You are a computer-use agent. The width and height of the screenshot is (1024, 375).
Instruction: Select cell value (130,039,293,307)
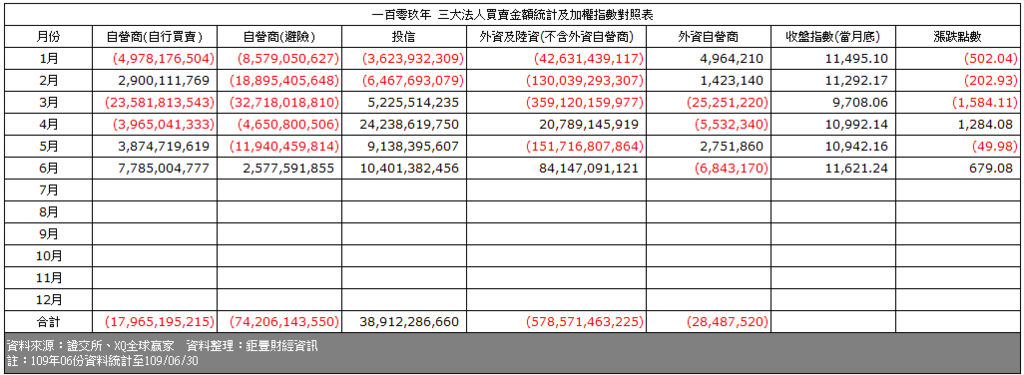(x=585, y=81)
